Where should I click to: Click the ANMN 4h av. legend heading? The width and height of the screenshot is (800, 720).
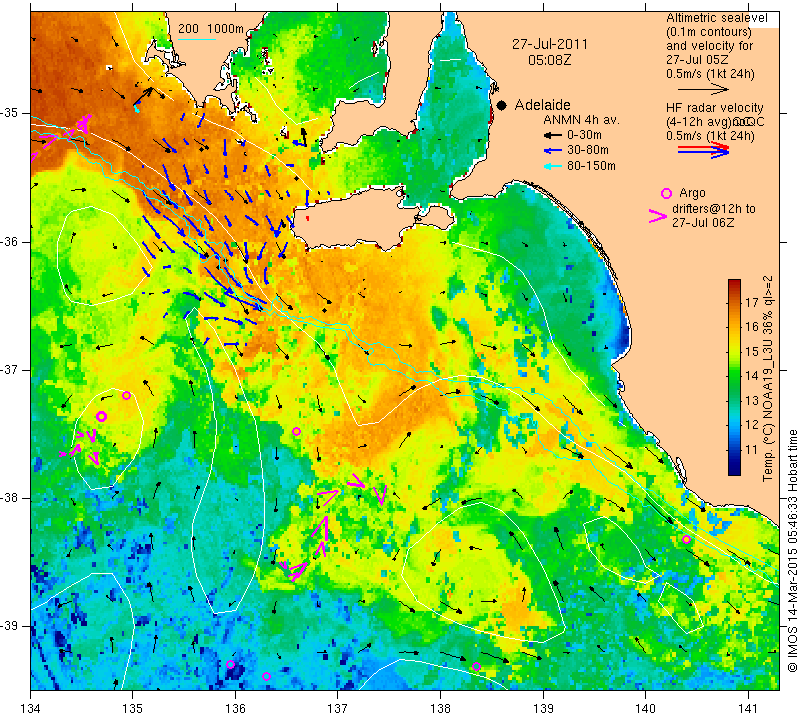click(x=582, y=120)
